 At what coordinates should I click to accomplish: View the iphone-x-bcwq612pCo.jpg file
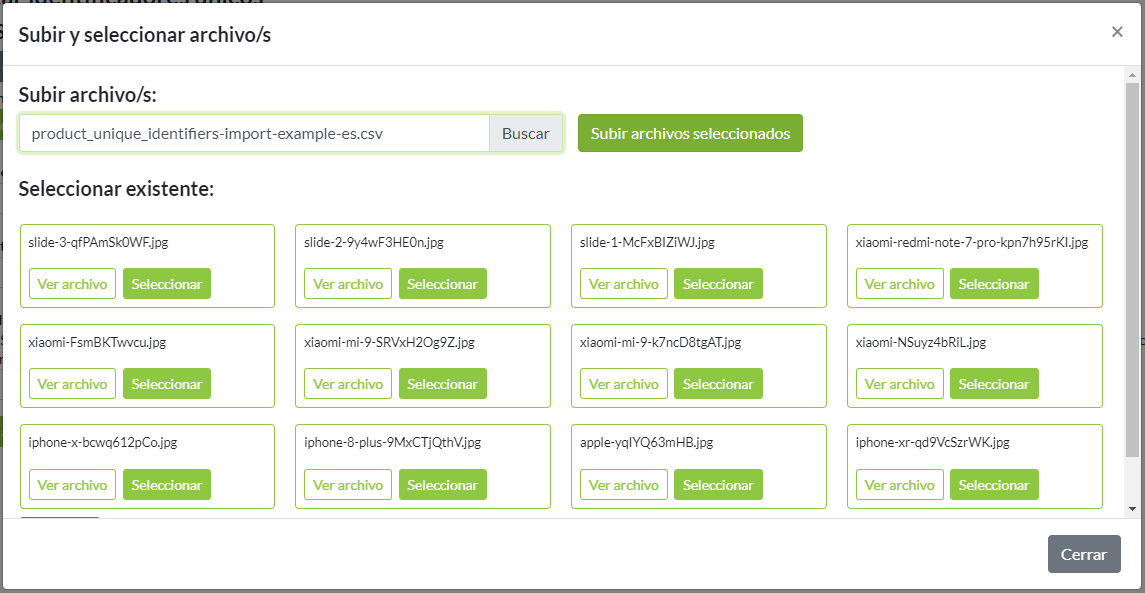click(x=72, y=485)
